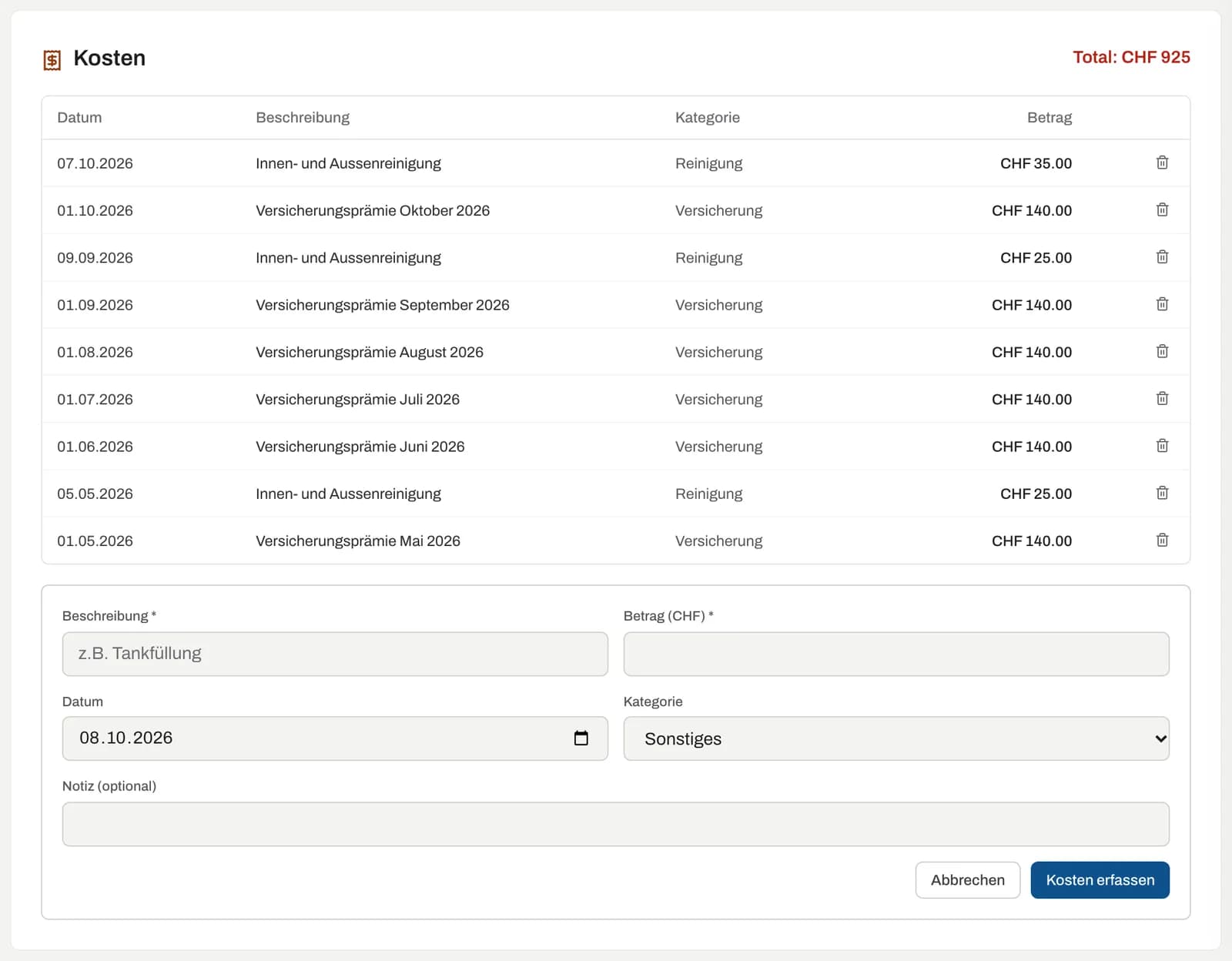Select the text Versicherungsprämie September 2026
This screenshot has height=961, width=1232.
[x=383, y=305]
